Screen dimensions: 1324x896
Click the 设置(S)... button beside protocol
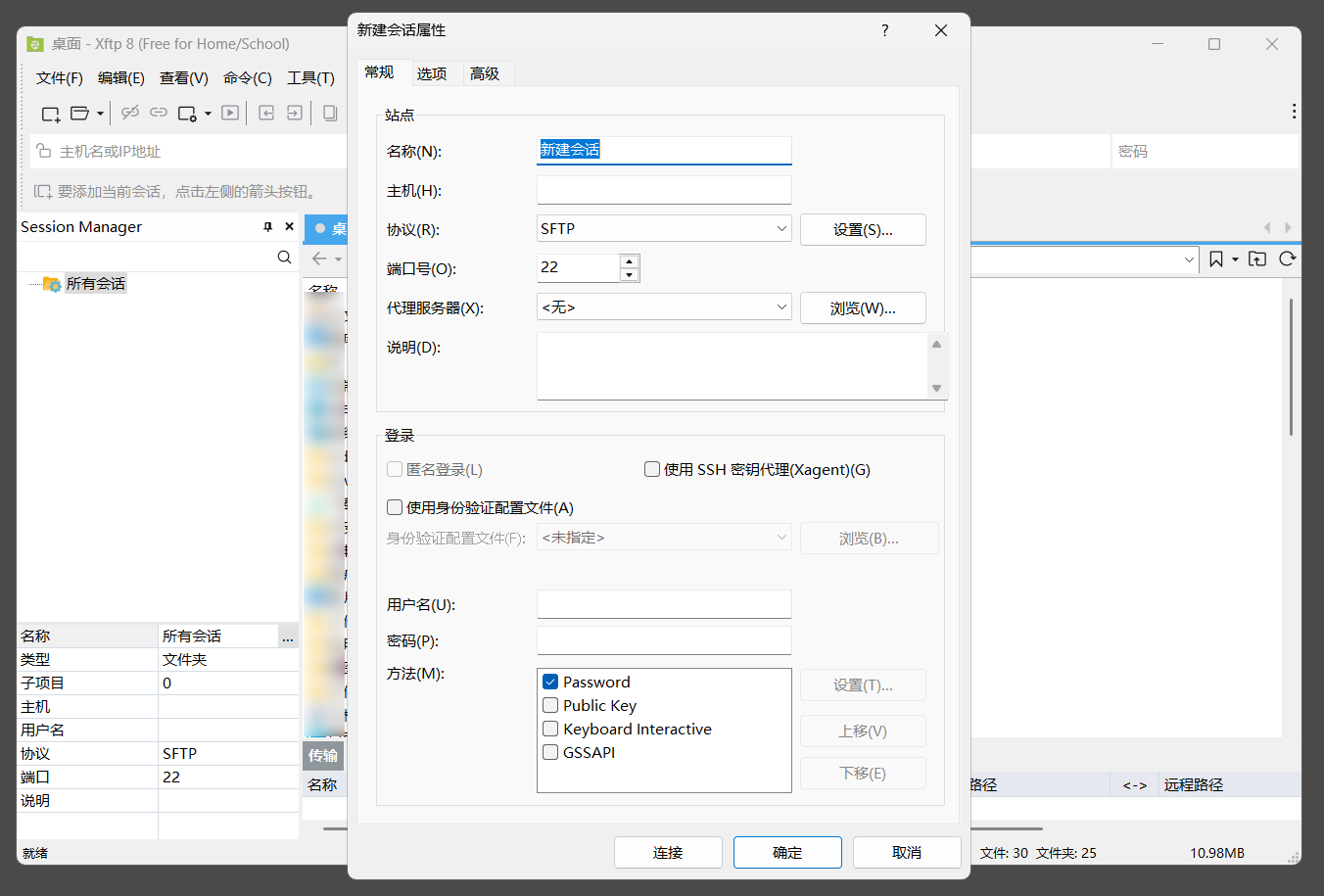[x=863, y=229]
